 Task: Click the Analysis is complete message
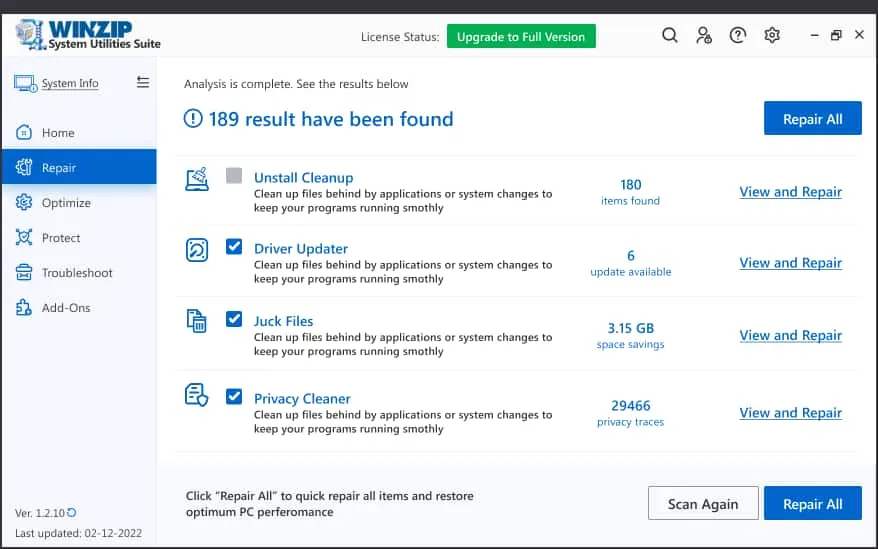point(296,84)
